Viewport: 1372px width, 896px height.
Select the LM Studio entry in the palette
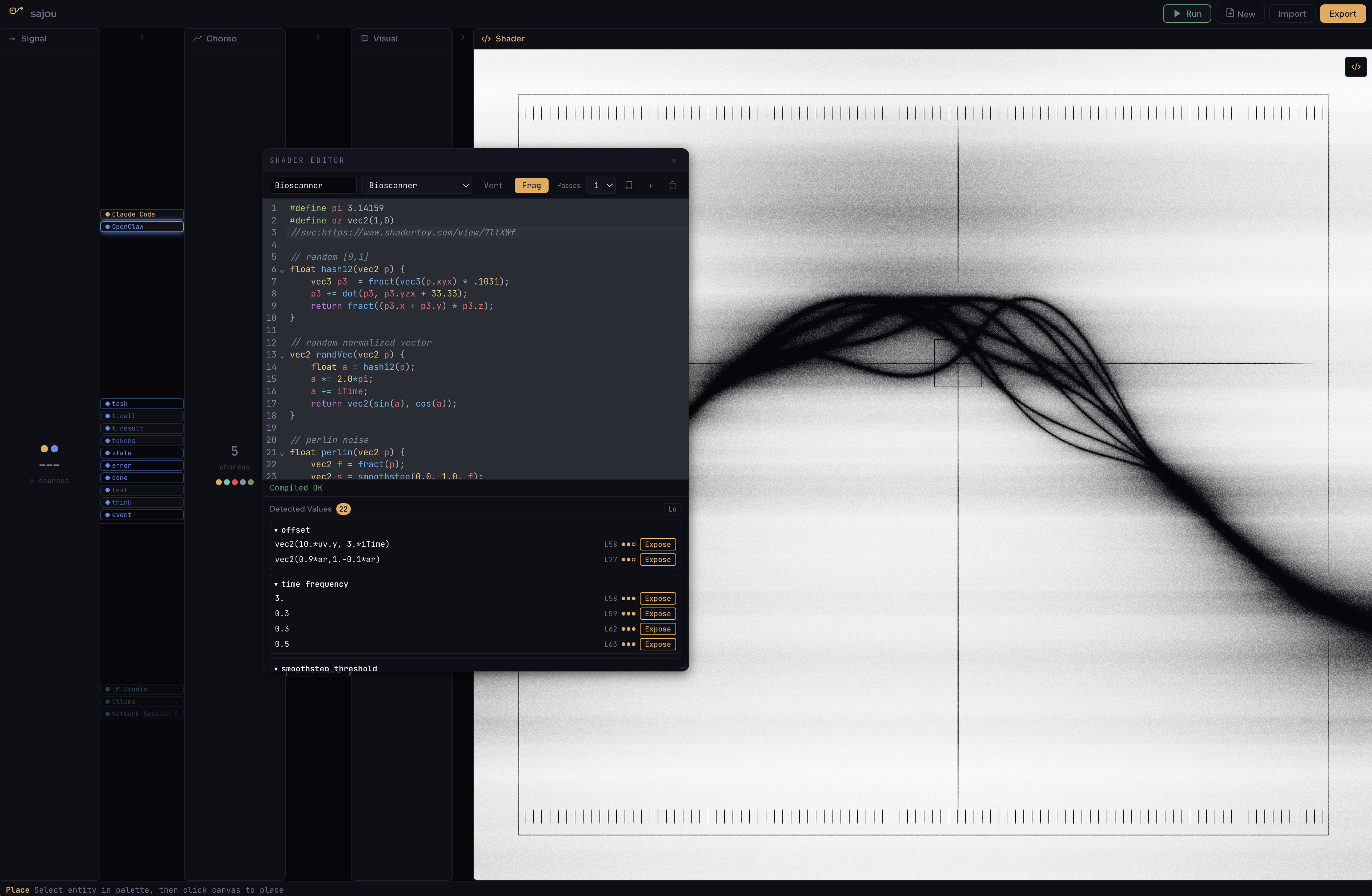click(142, 689)
